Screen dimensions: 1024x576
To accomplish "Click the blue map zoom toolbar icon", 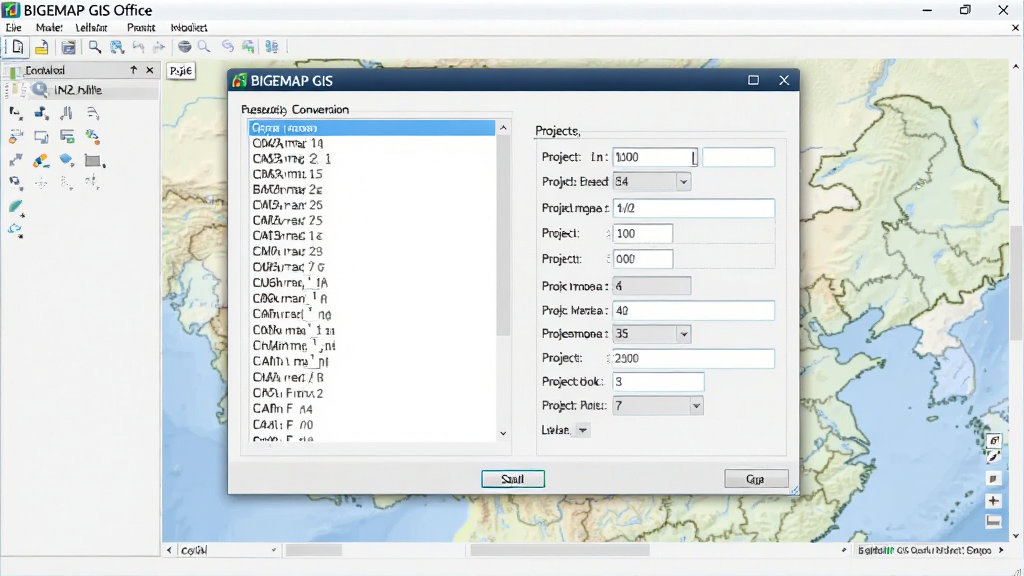I will (117, 47).
